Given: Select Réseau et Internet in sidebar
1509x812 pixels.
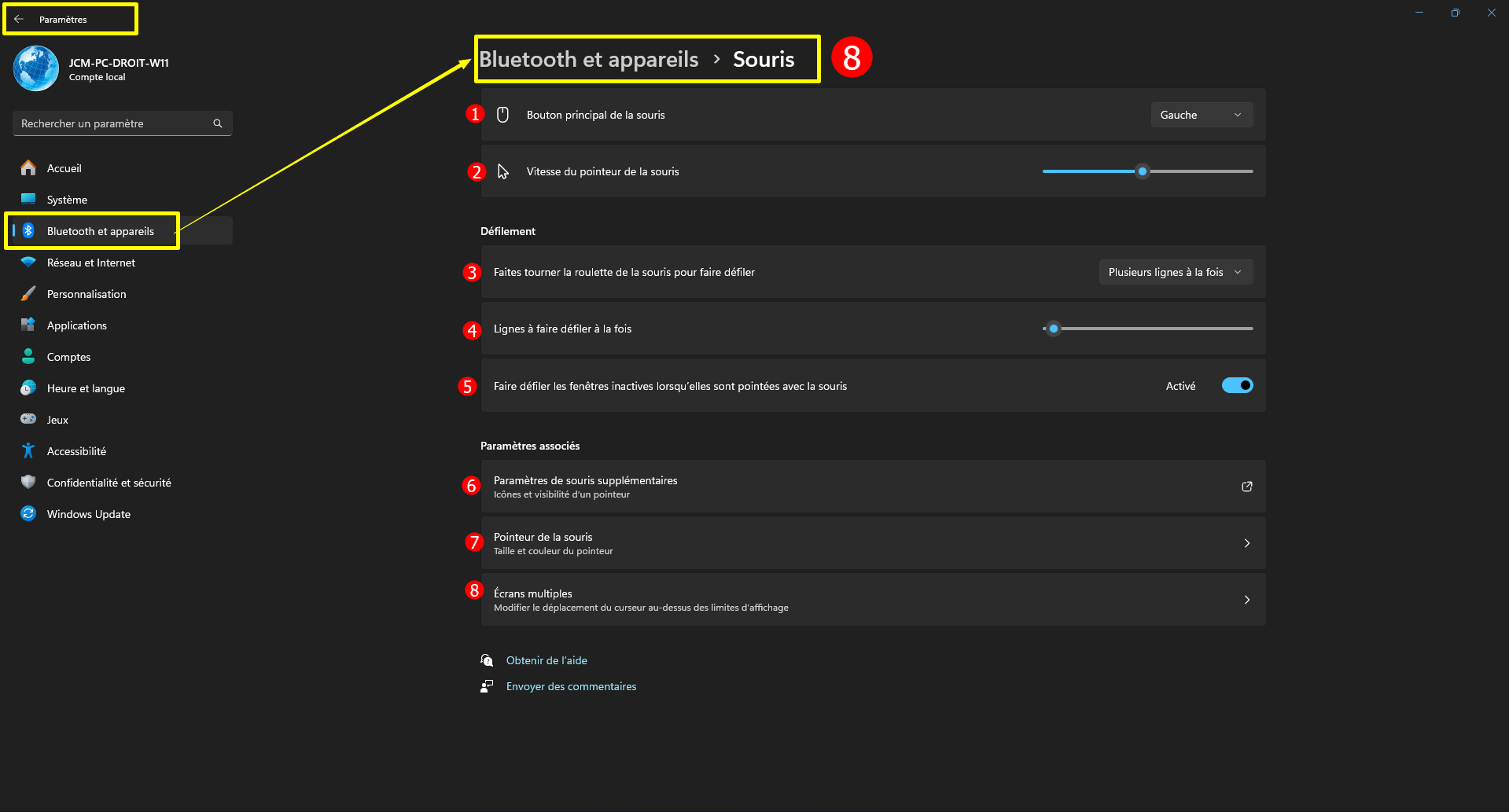Looking at the screenshot, I should coord(90,263).
